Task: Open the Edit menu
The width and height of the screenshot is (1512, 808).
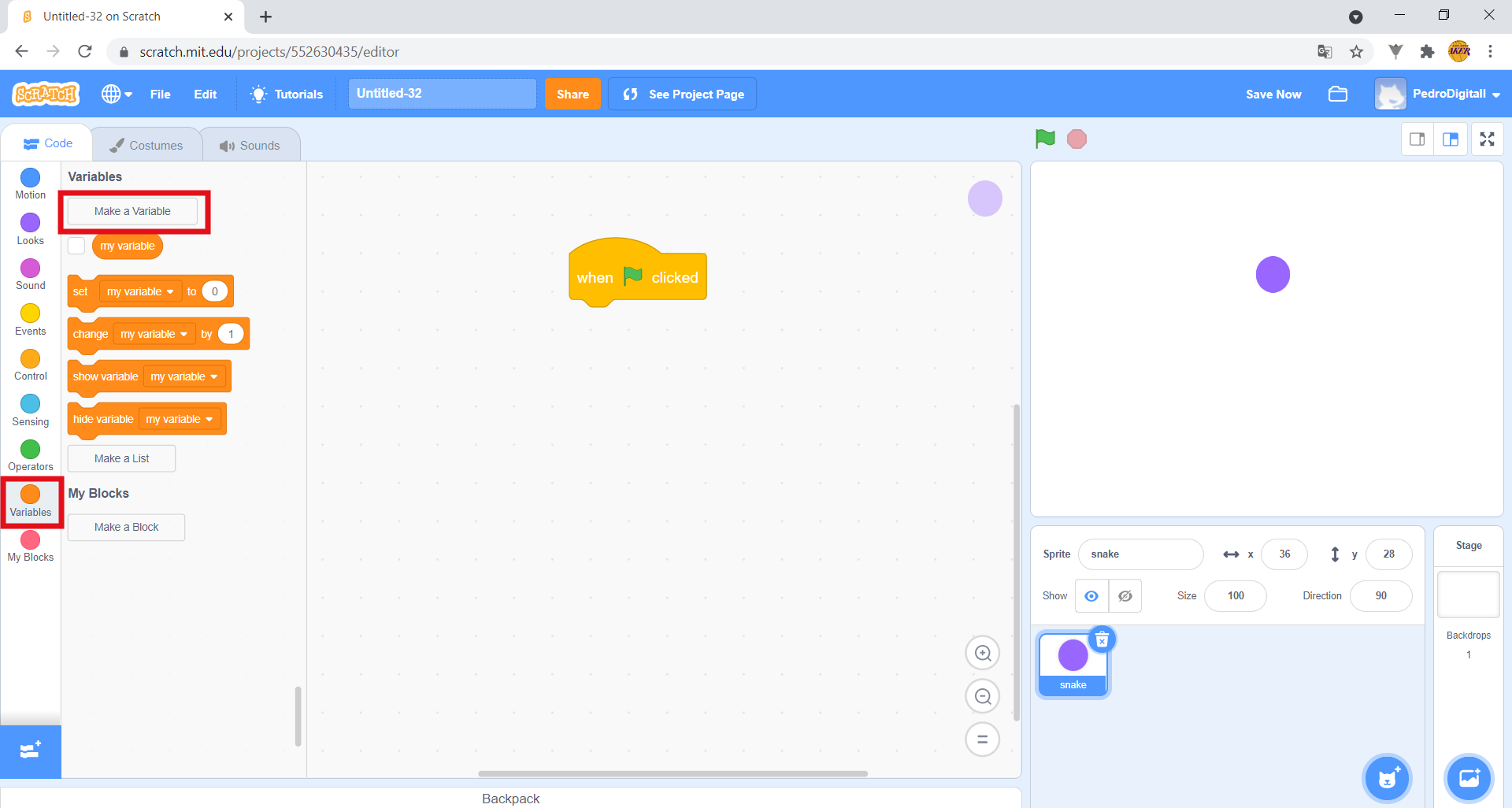Action: 206,94
